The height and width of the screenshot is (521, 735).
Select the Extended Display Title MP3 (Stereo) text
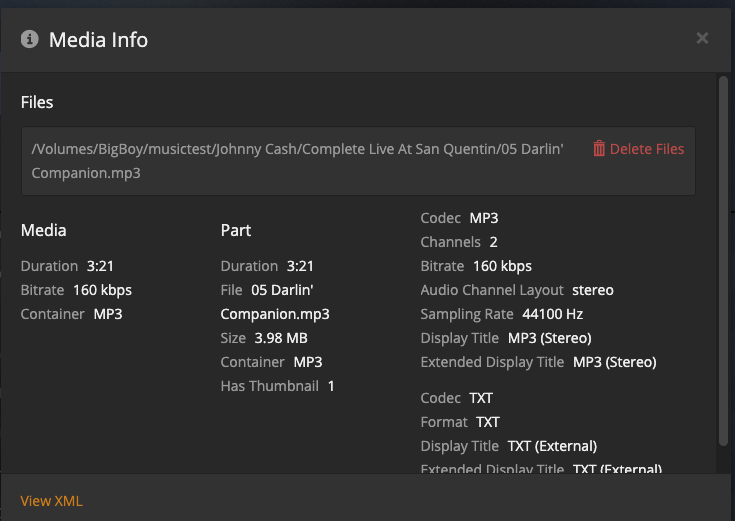(614, 362)
